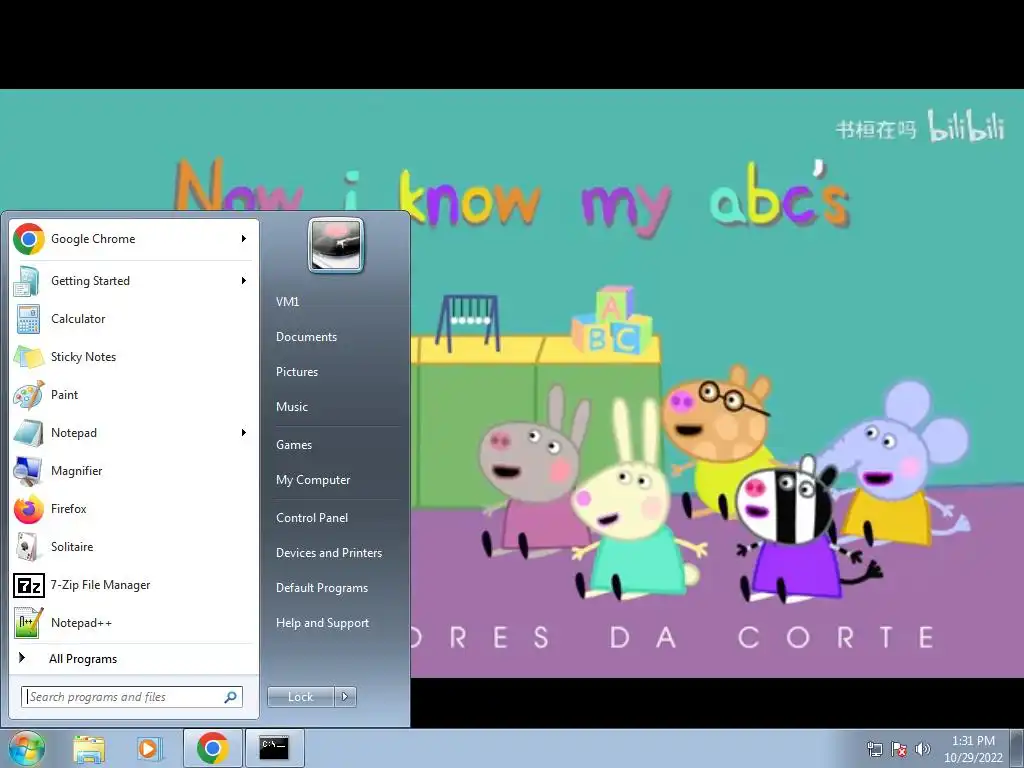Click the Show desktop strip

point(1018,748)
